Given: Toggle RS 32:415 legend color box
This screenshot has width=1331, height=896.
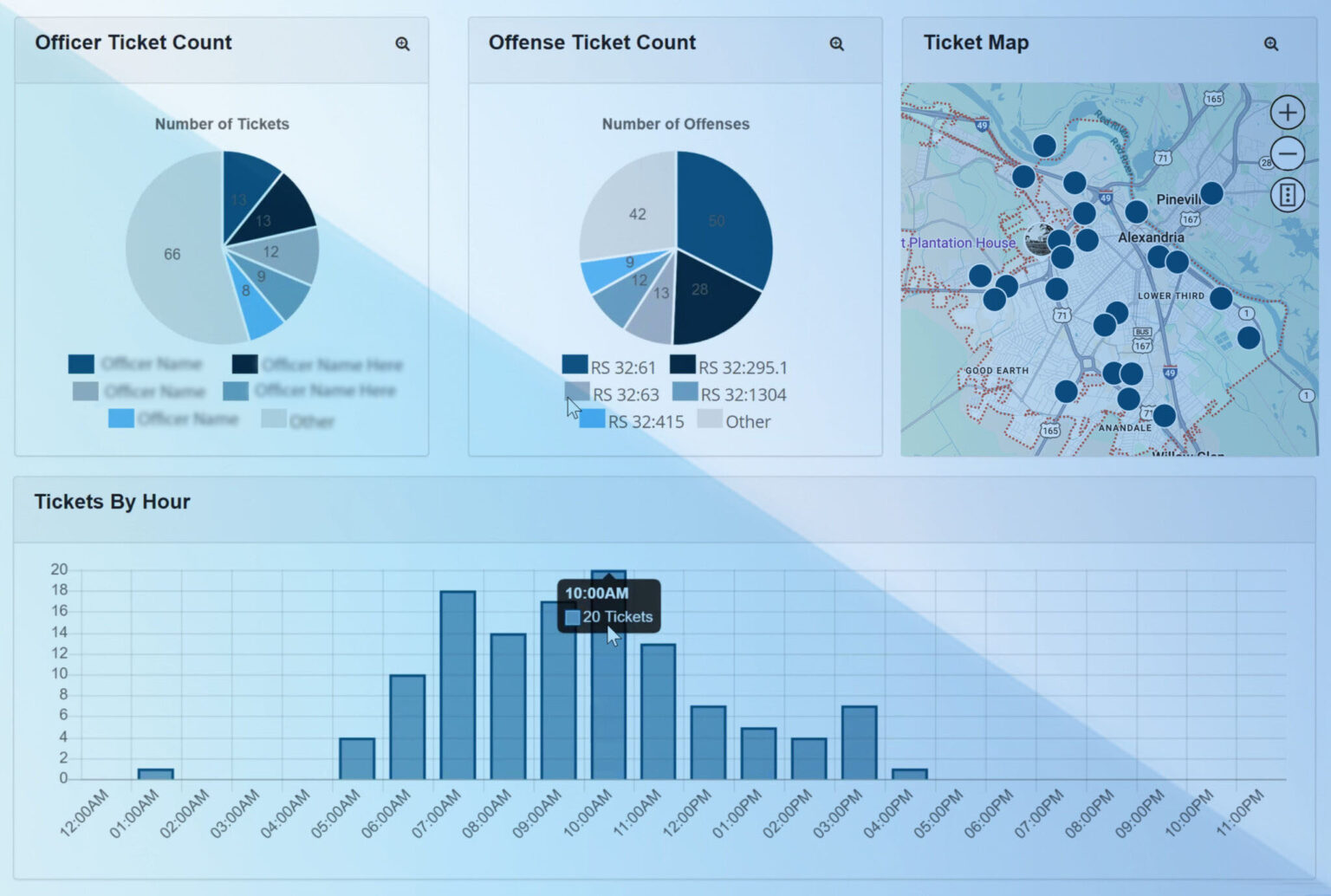Looking at the screenshot, I should tap(593, 419).
